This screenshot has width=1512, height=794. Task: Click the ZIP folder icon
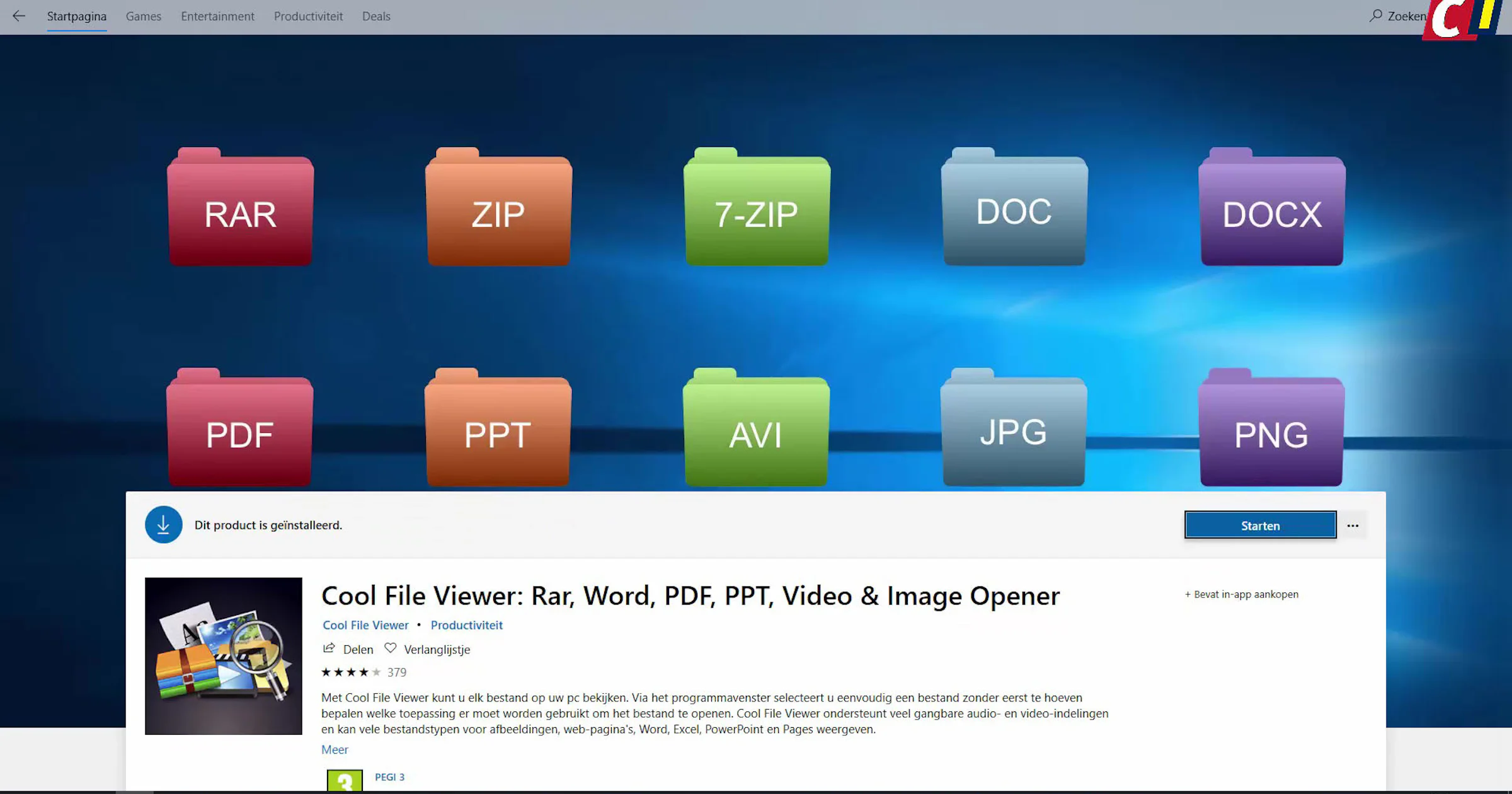click(498, 207)
